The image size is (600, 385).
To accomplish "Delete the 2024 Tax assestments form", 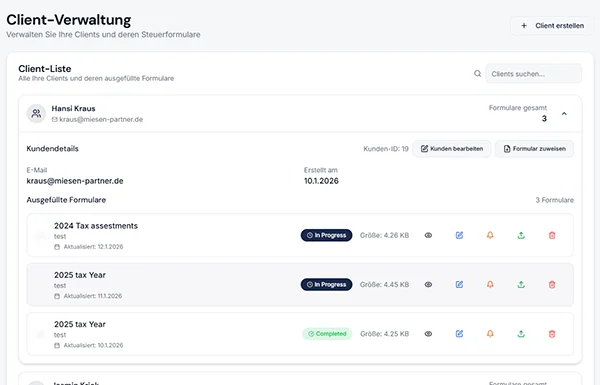I will pyautogui.click(x=552, y=235).
